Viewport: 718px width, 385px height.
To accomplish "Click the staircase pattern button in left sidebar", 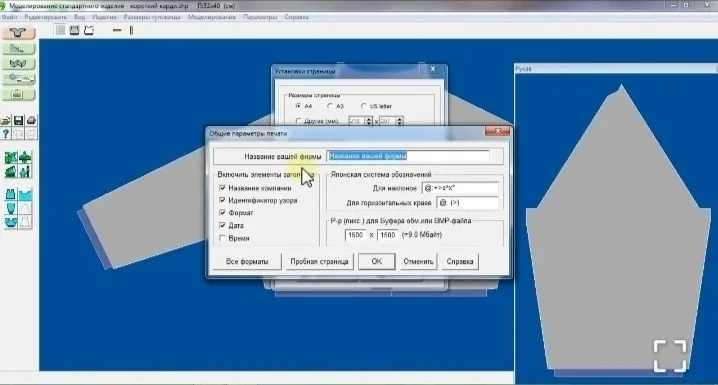I will click(18, 49).
